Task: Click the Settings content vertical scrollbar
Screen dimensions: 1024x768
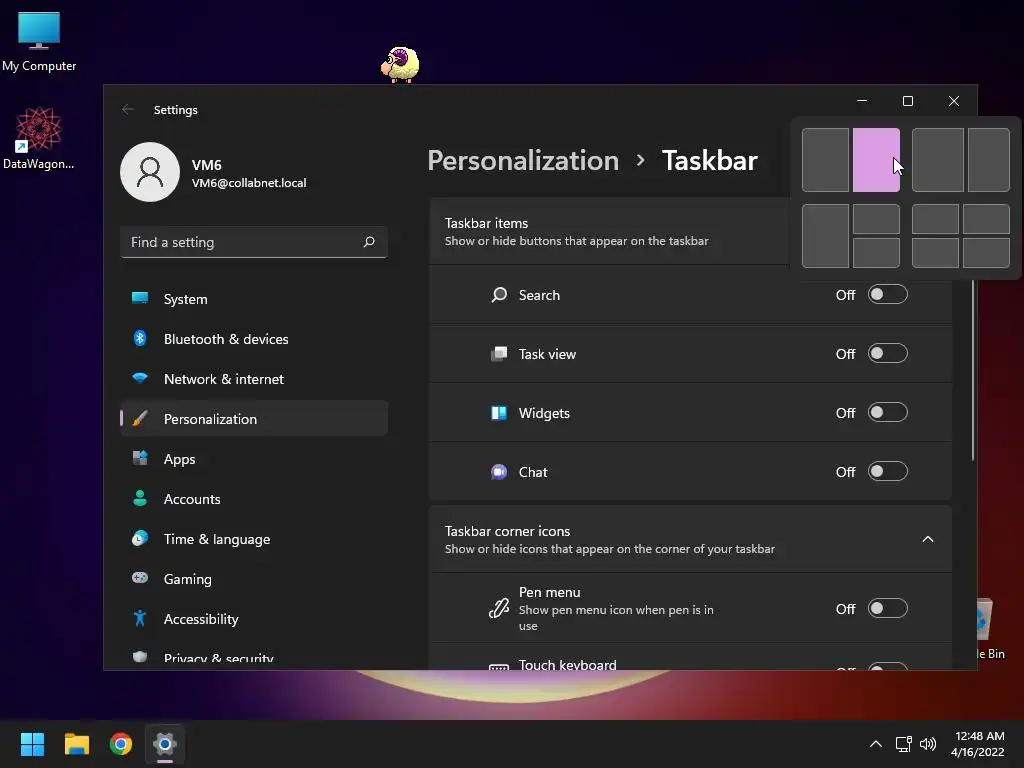Action: tap(972, 370)
